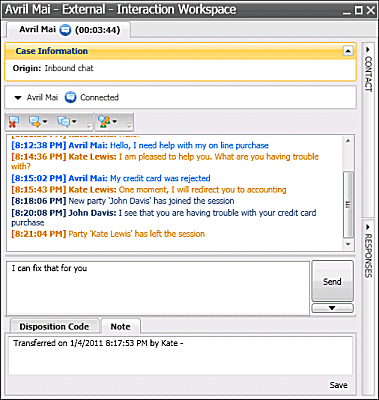Open the consultation icon's dropdown arrow

115,122
